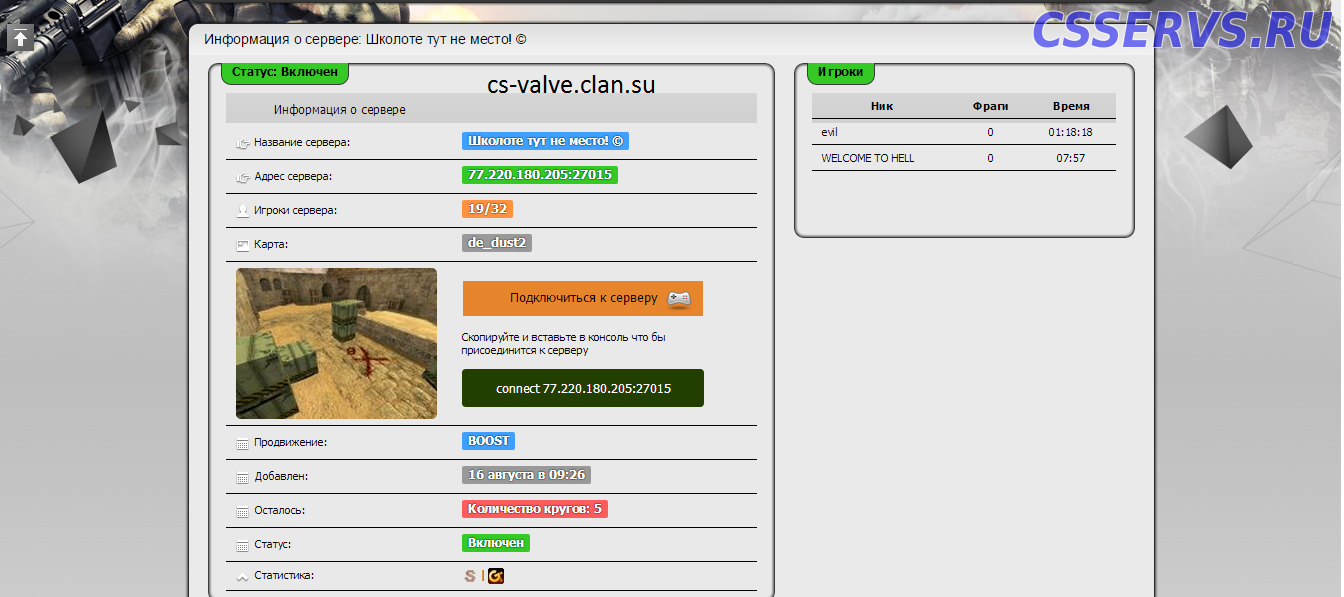
Task: Select the Статус: Включен green tab
Action: pos(285,72)
